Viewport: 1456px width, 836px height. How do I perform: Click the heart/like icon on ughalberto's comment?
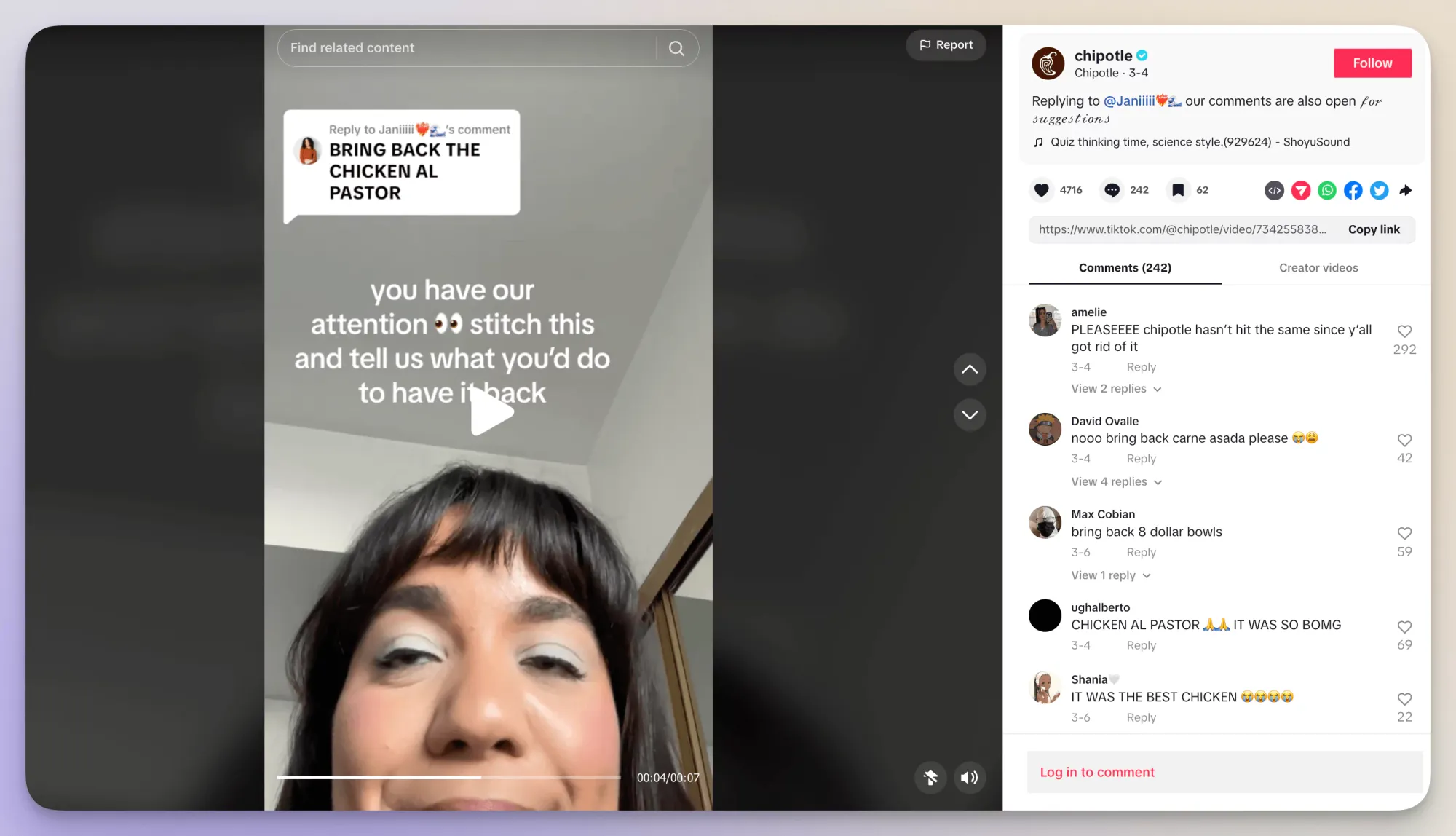(1404, 625)
